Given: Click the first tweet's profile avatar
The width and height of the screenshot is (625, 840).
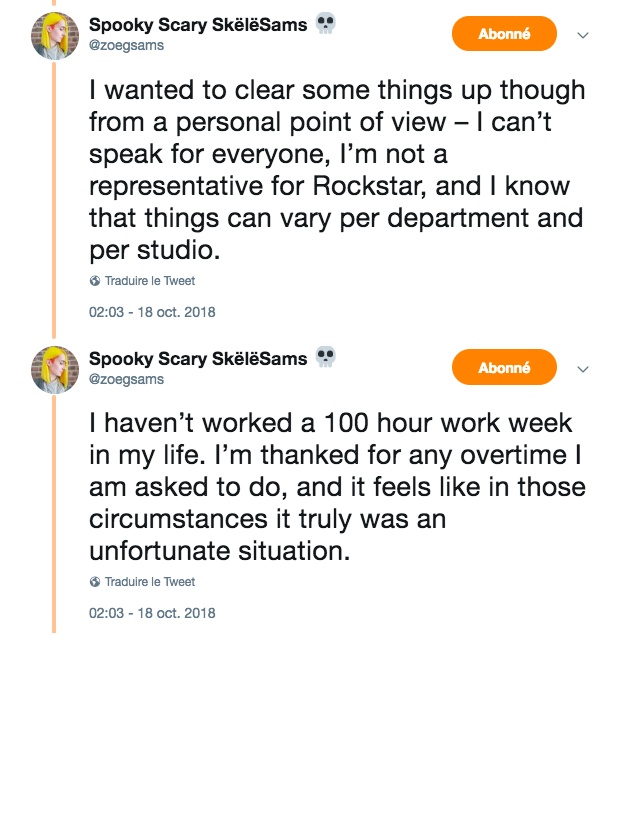Looking at the screenshot, I should [55, 35].
